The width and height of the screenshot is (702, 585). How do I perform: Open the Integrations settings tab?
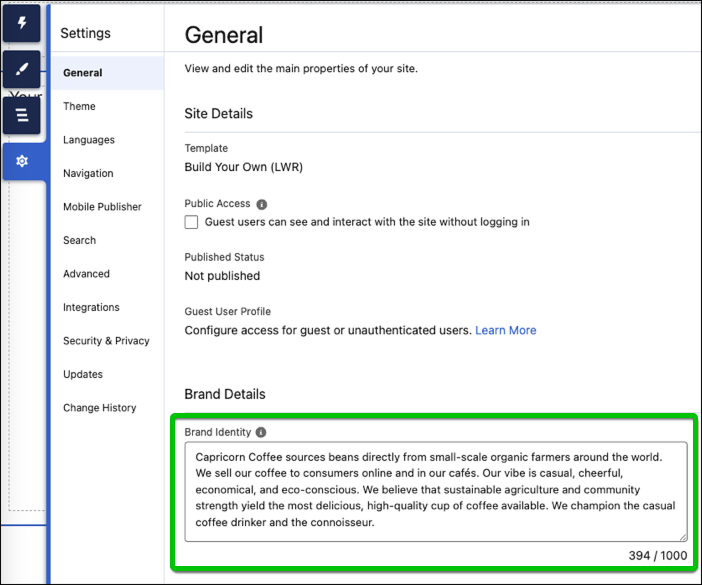tap(108, 307)
